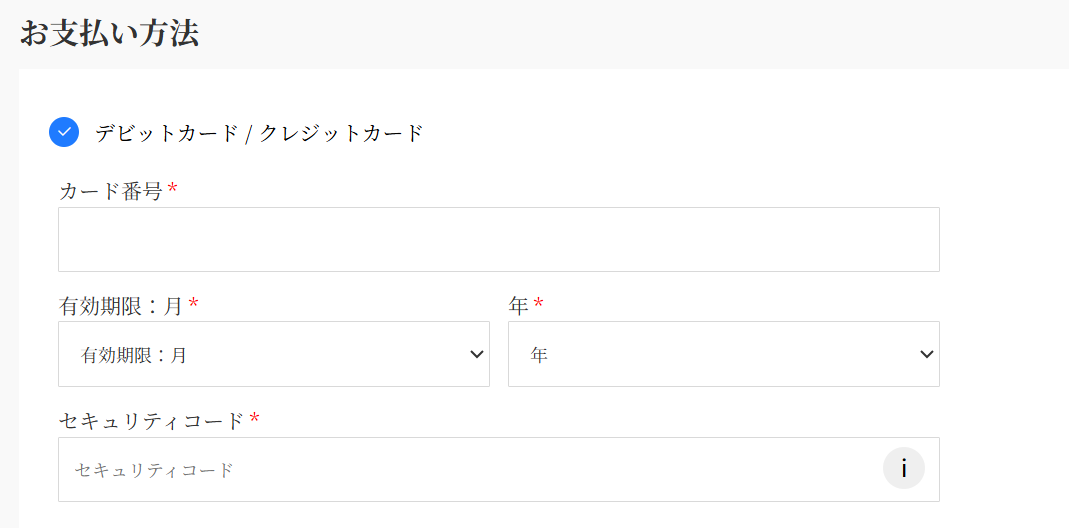Click the セキュリティコード placeholder text in field
The height and width of the screenshot is (528, 1069).
point(154,470)
